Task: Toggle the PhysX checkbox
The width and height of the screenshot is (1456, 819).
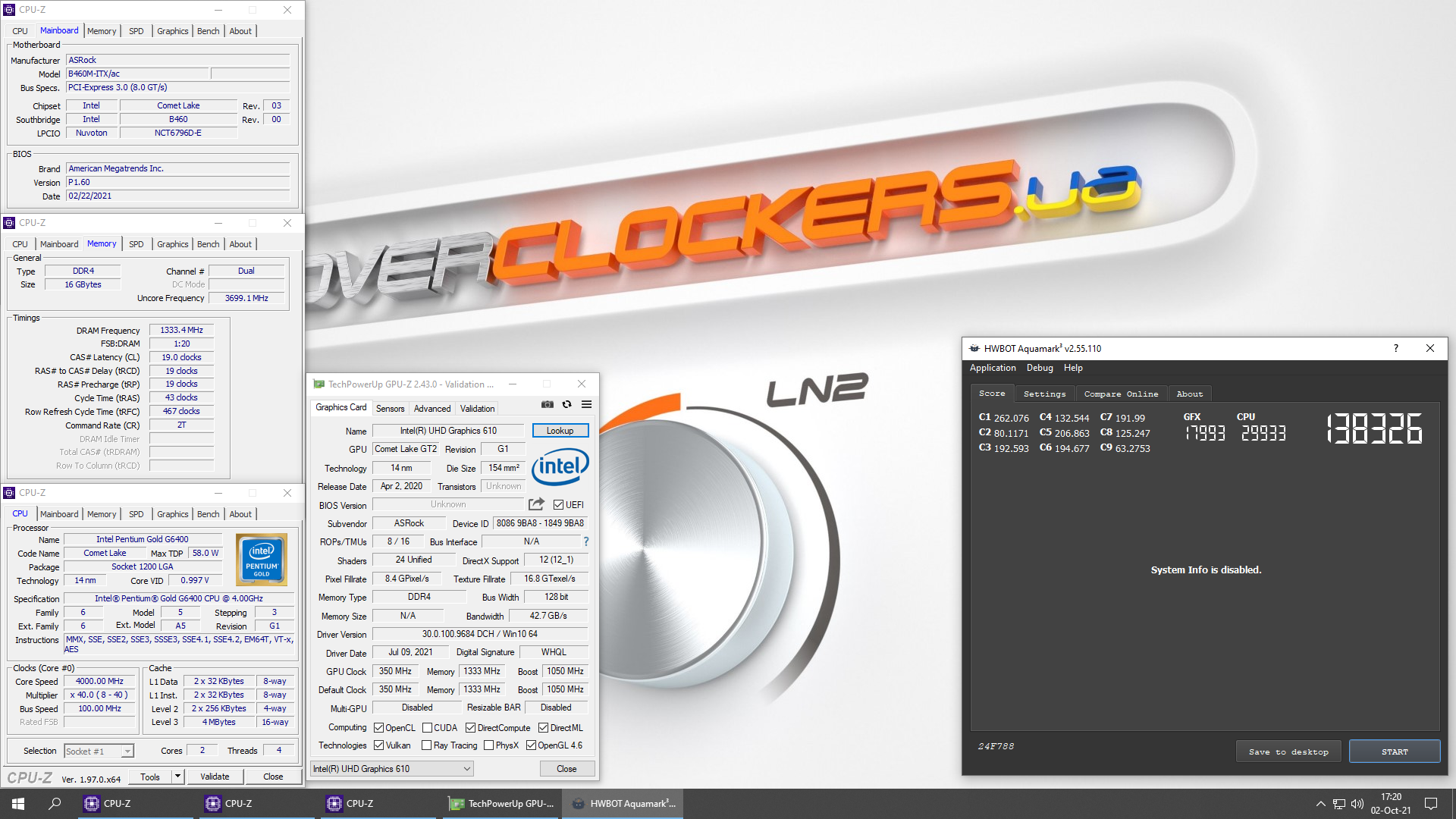Action: click(488, 745)
